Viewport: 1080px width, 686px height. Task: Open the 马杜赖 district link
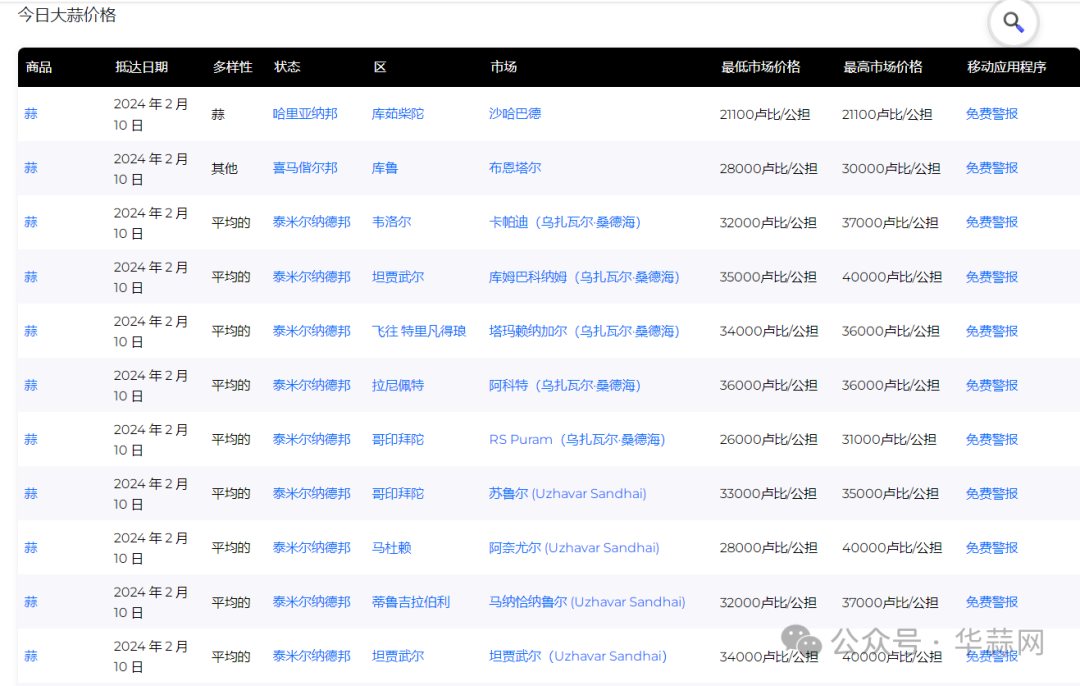(391, 548)
